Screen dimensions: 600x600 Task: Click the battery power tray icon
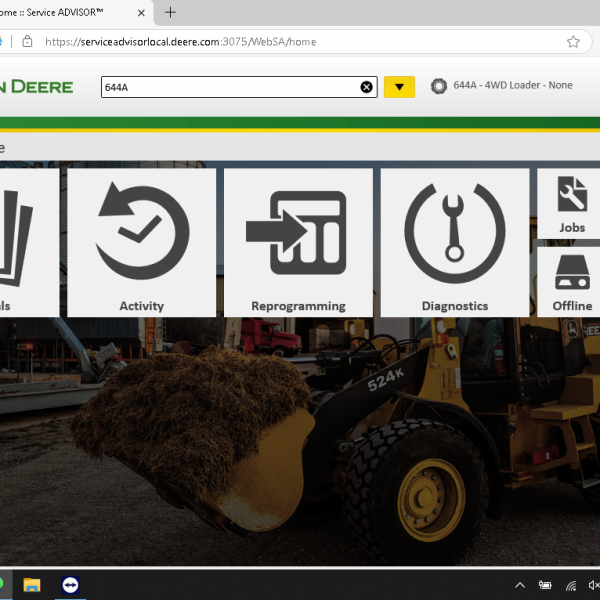tap(545, 585)
